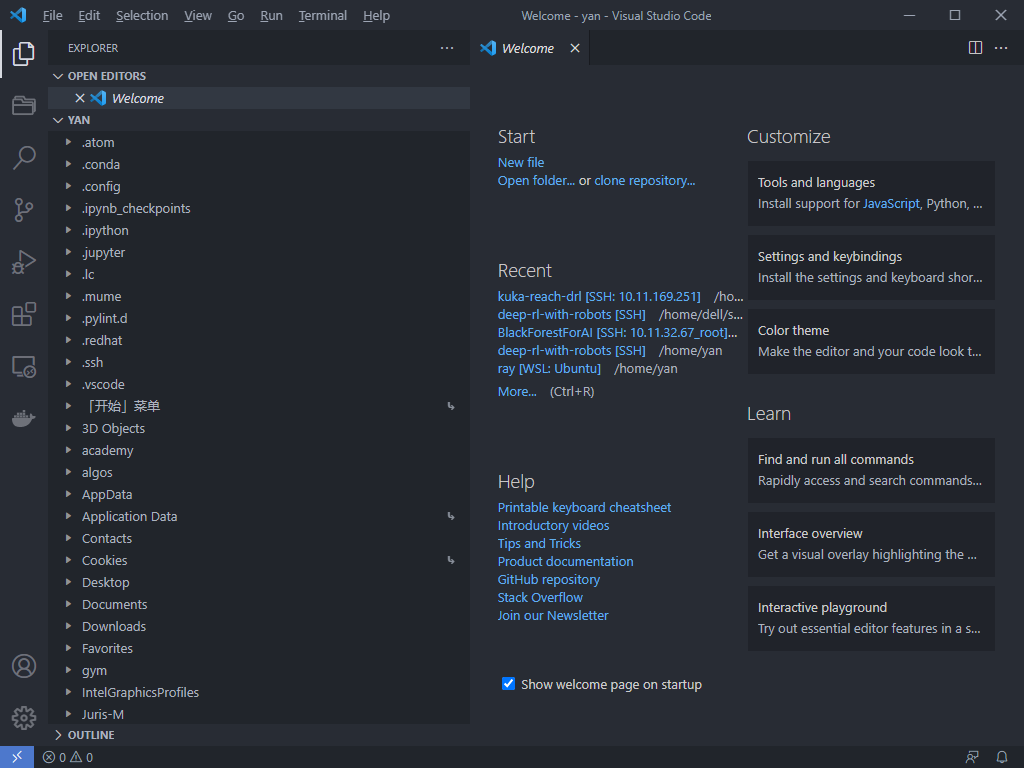This screenshot has height=768, width=1024.
Task: Open the Manage gear icon
Action: (24, 718)
